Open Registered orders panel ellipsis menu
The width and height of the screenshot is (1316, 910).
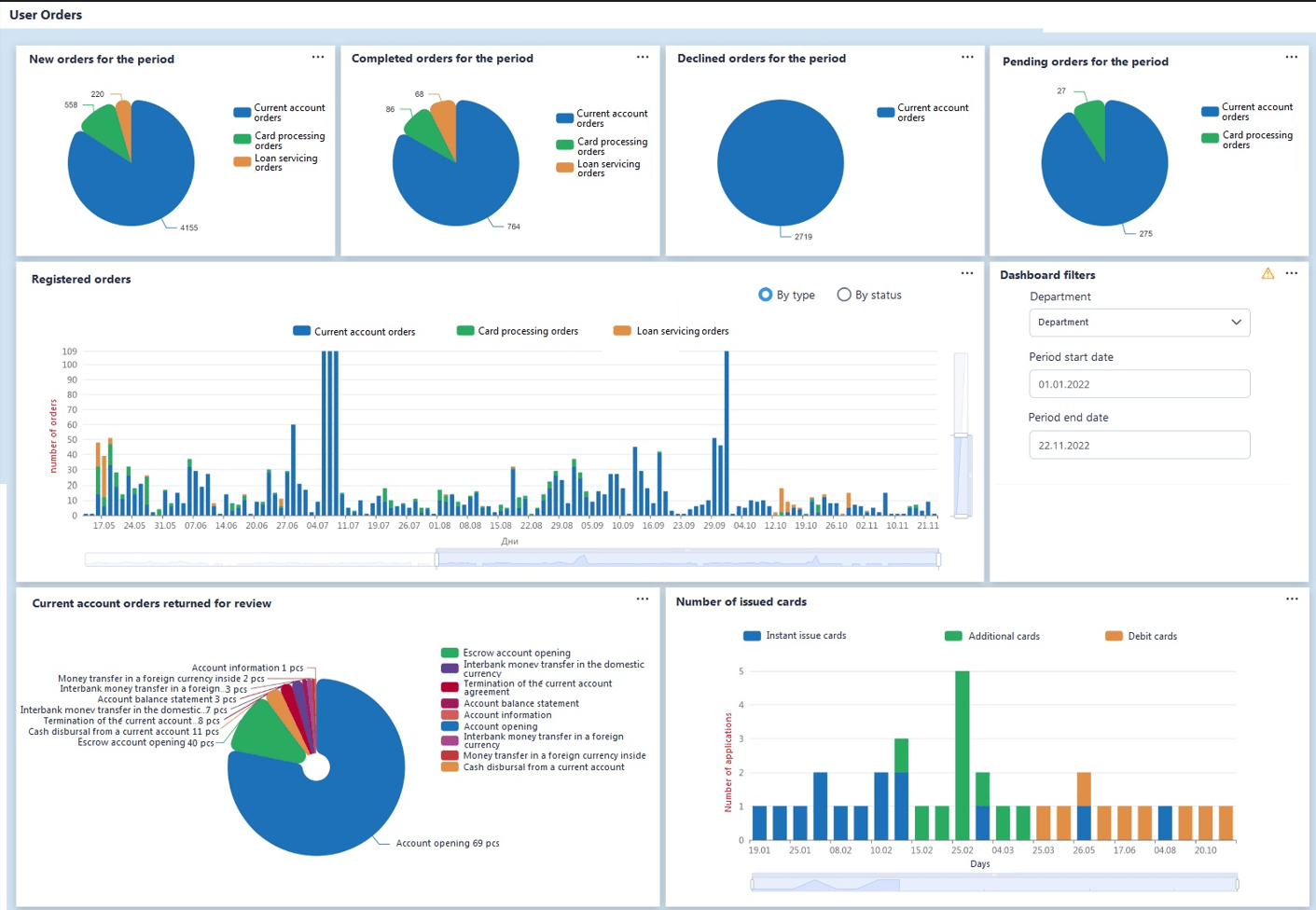click(967, 273)
